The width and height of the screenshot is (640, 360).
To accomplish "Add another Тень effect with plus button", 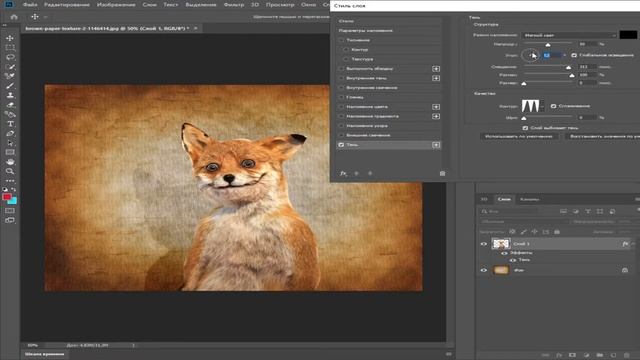I will pos(436,145).
